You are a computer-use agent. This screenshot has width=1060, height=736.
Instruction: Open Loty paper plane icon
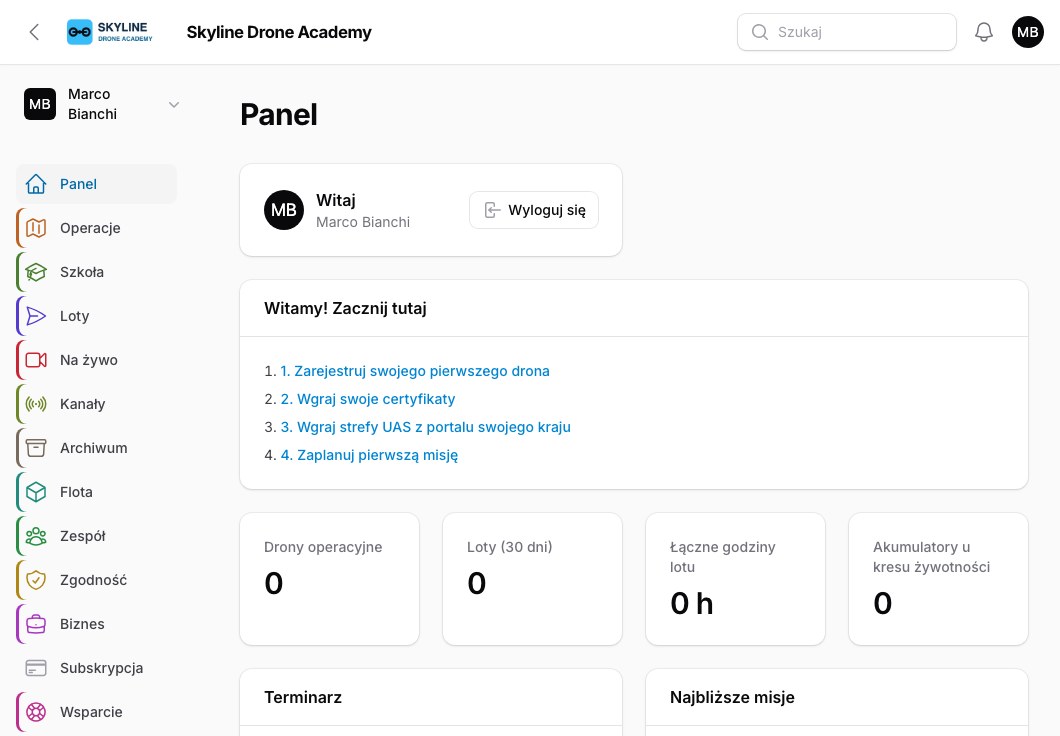tap(36, 316)
